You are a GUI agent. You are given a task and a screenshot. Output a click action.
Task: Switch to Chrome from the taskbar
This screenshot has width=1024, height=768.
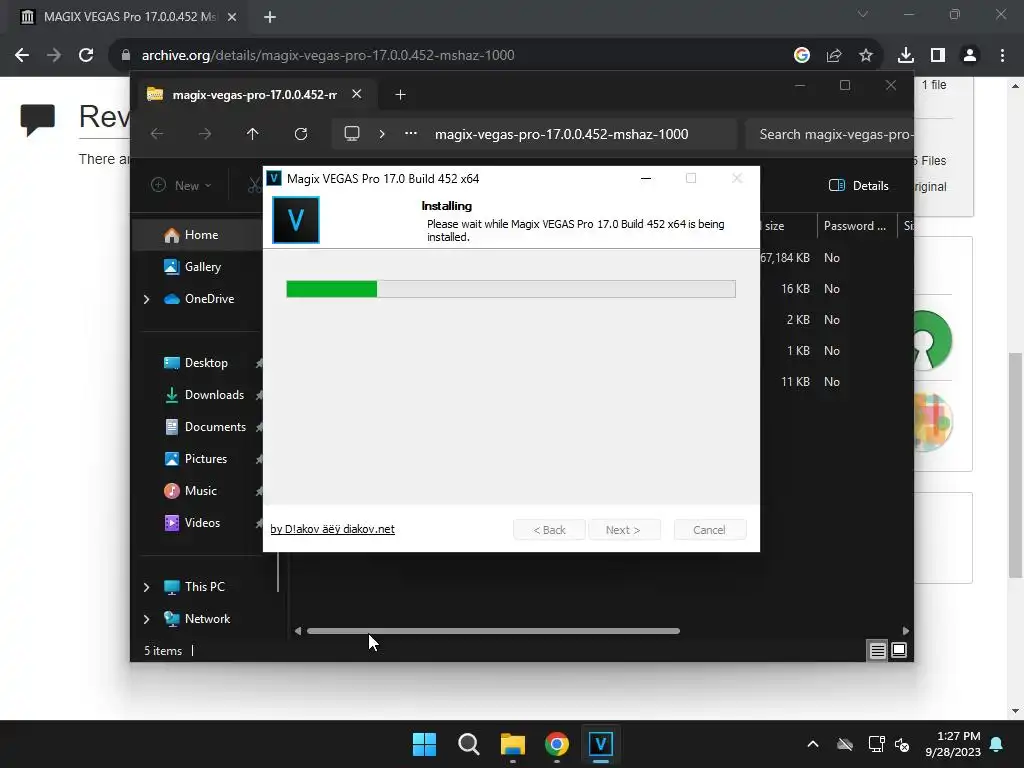tap(556, 744)
